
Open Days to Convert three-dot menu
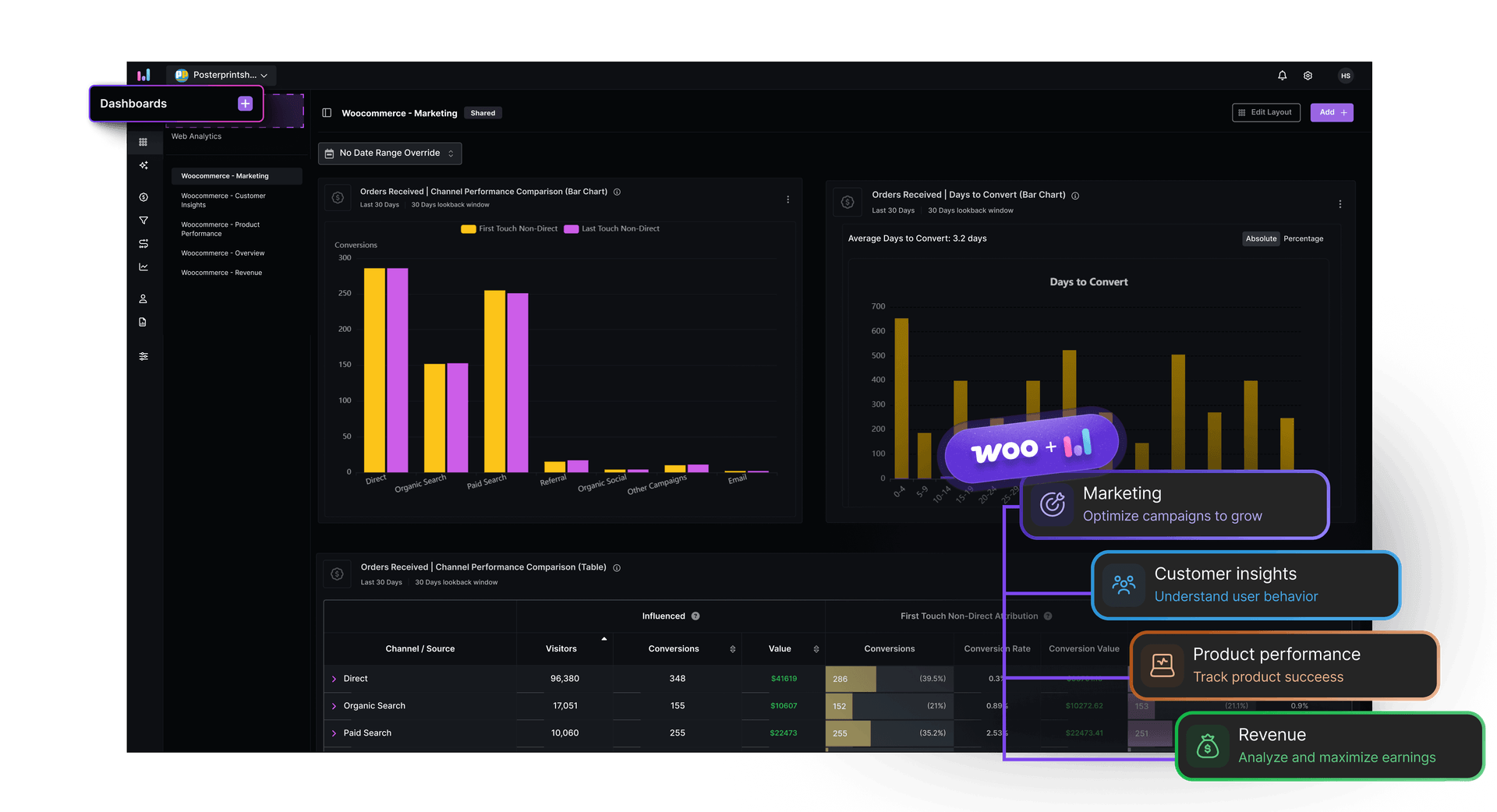tap(1340, 204)
